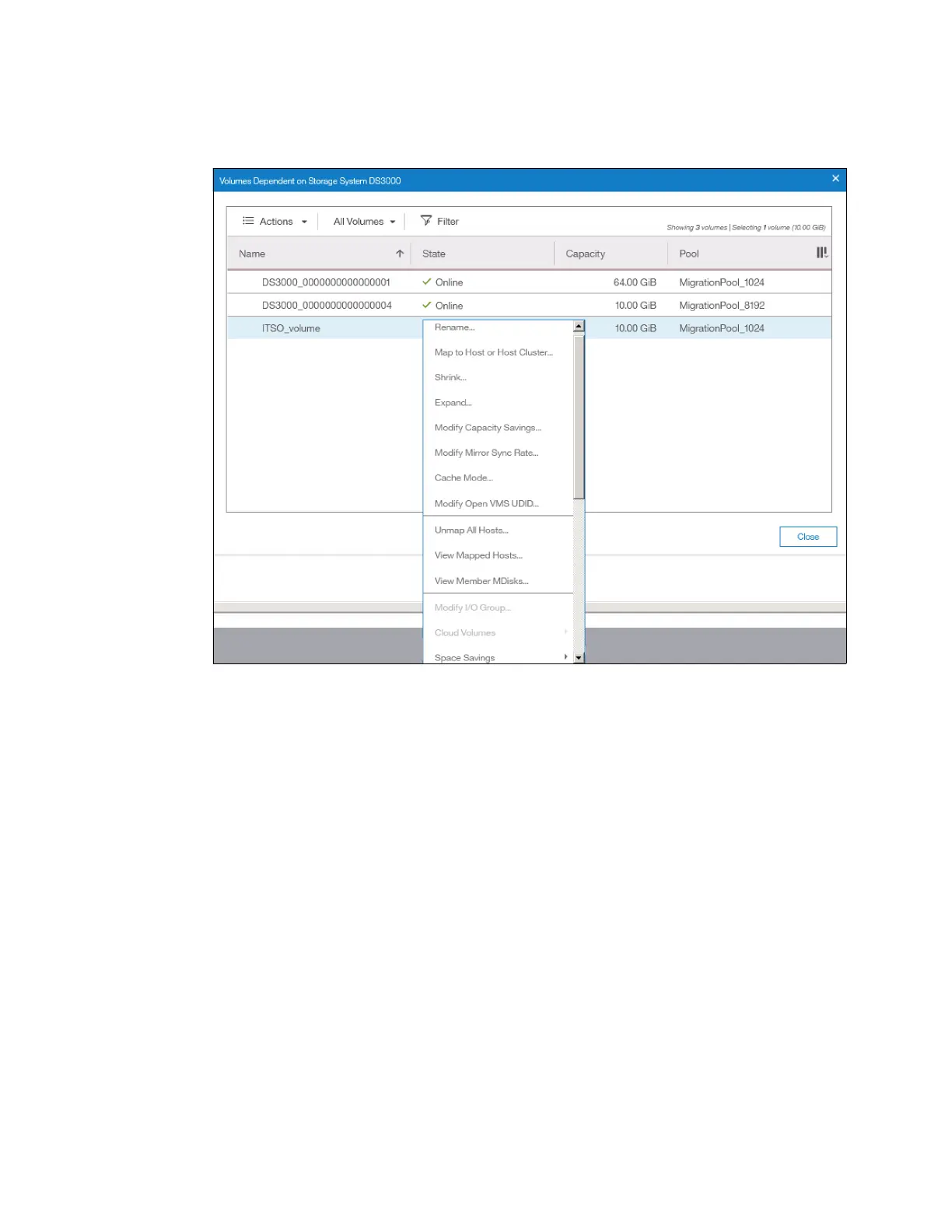Click the Filter funnel icon

click(x=426, y=221)
